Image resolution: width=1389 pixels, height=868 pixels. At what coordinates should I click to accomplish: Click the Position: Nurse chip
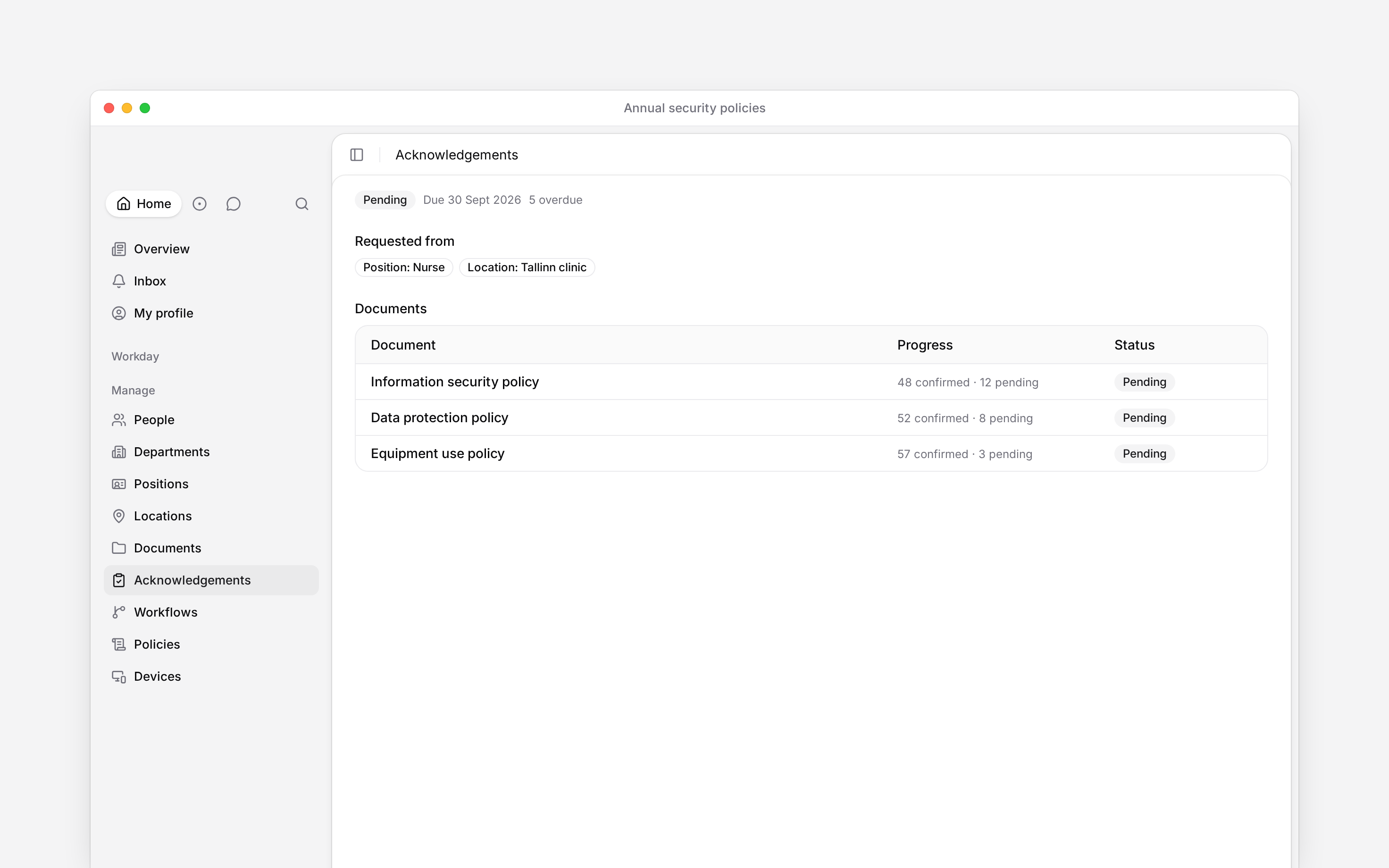click(404, 267)
